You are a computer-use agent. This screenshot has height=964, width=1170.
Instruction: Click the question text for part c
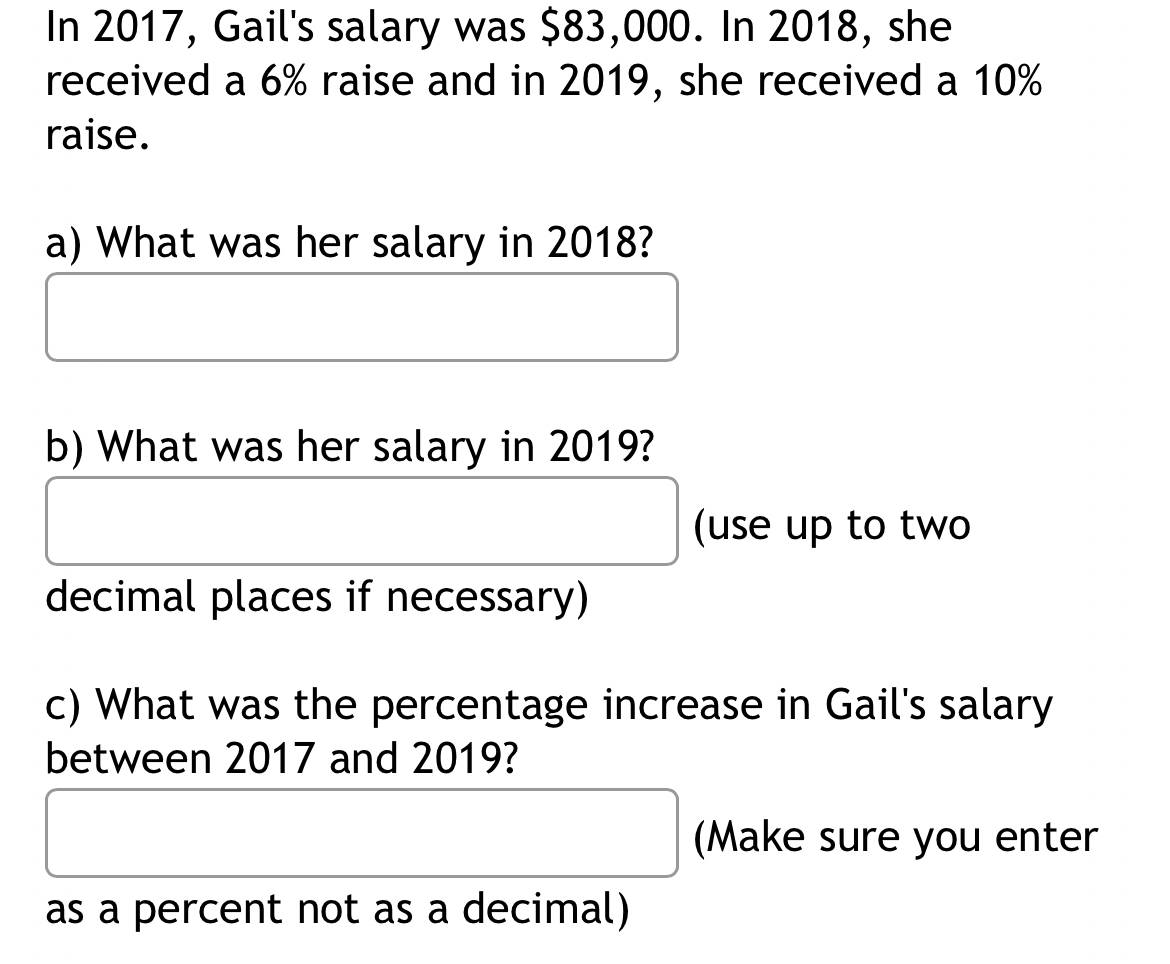pyautogui.click(x=548, y=730)
